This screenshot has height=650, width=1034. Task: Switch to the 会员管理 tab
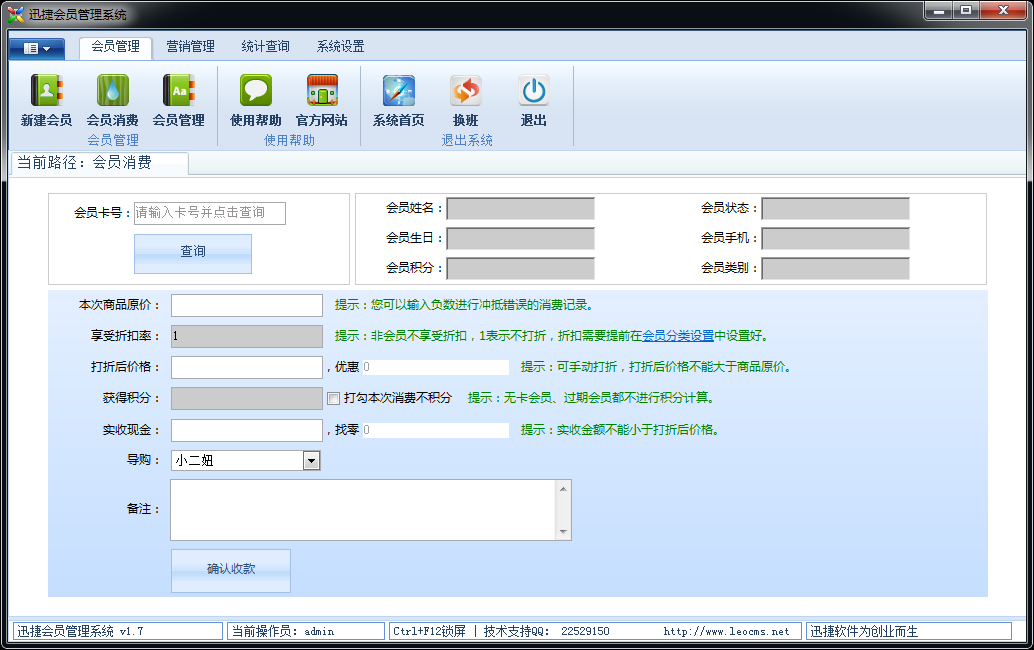click(x=115, y=47)
